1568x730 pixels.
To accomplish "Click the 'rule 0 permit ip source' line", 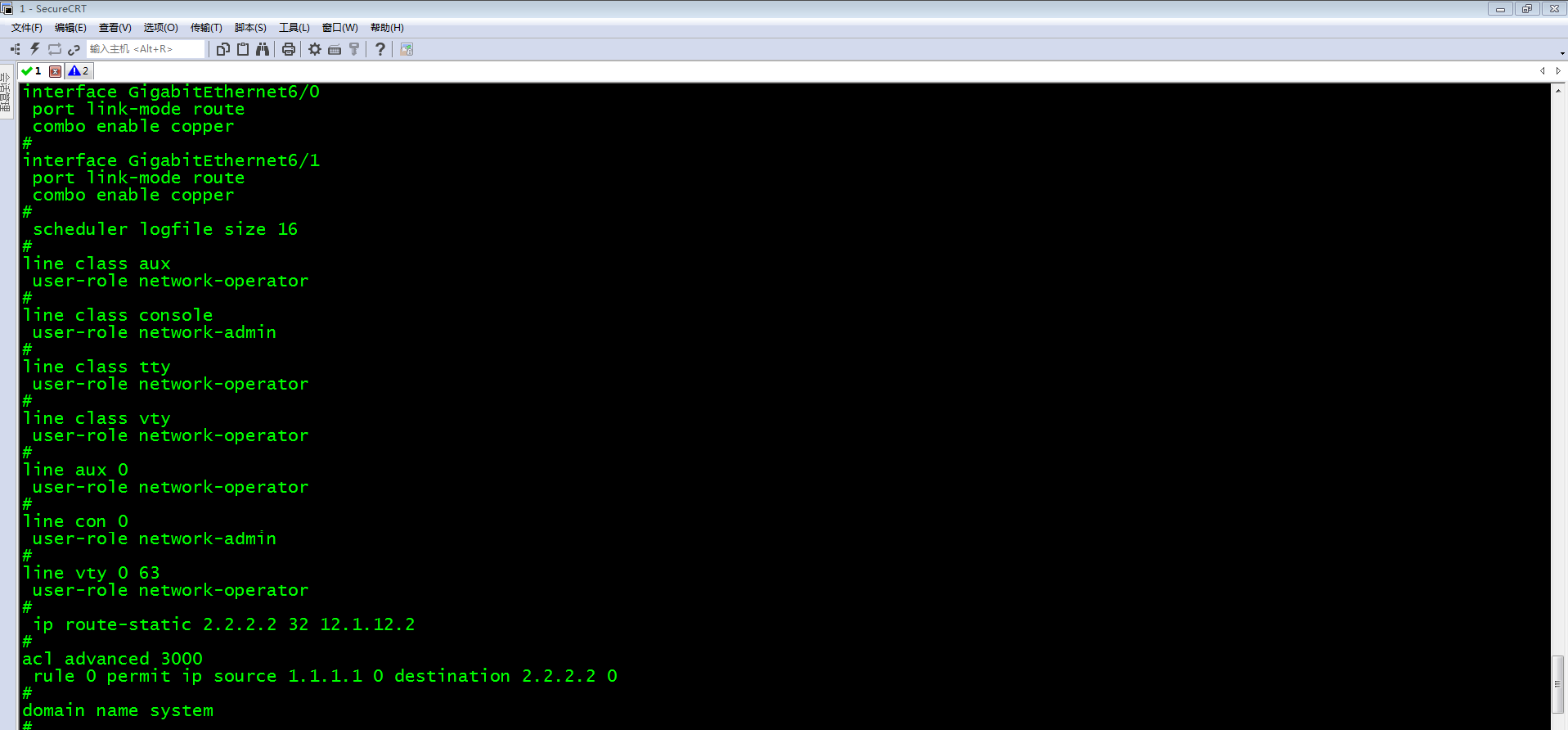I will [x=326, y=676].
